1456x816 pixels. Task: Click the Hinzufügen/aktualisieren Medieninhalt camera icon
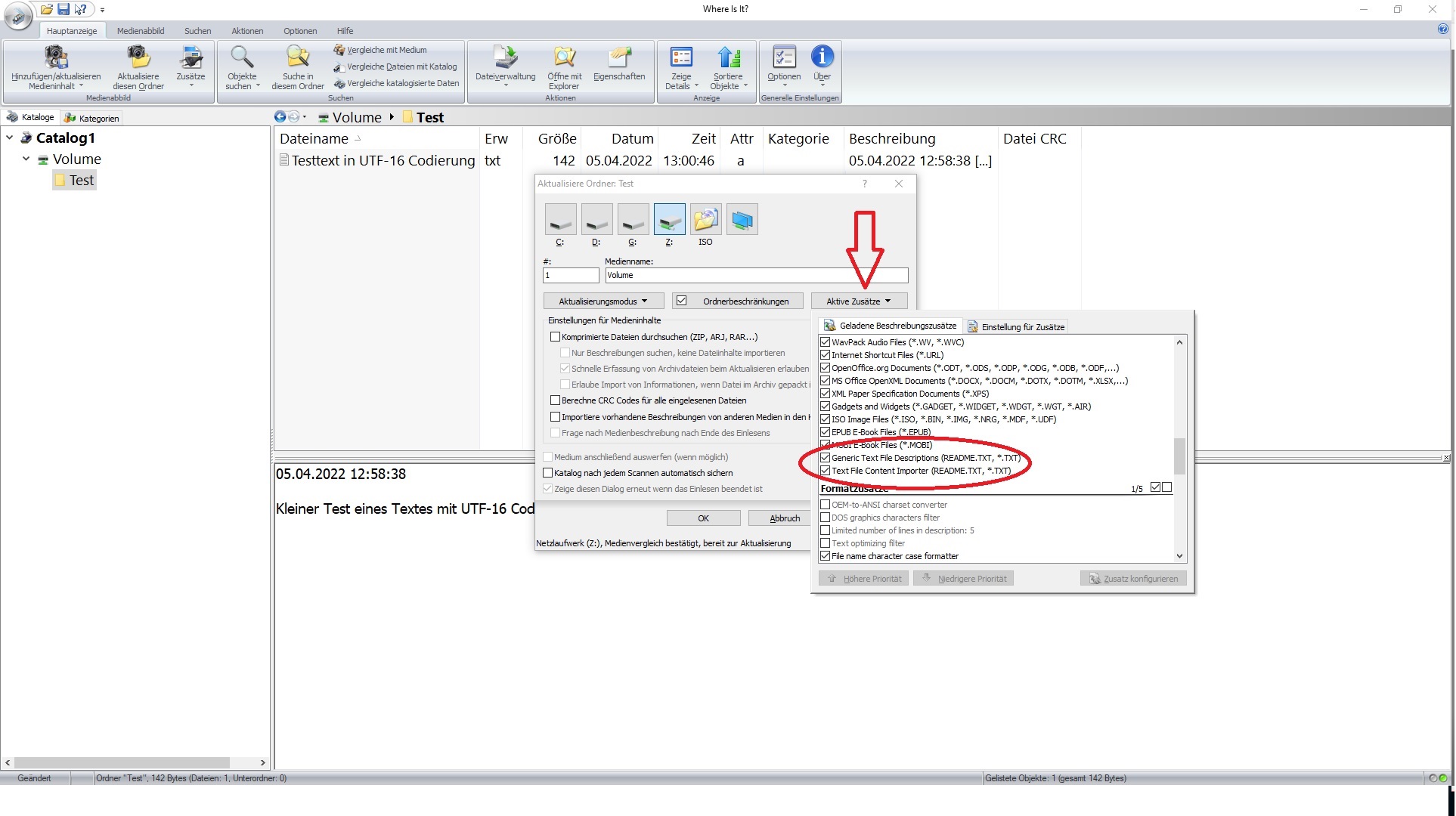(x=56, y=57)
